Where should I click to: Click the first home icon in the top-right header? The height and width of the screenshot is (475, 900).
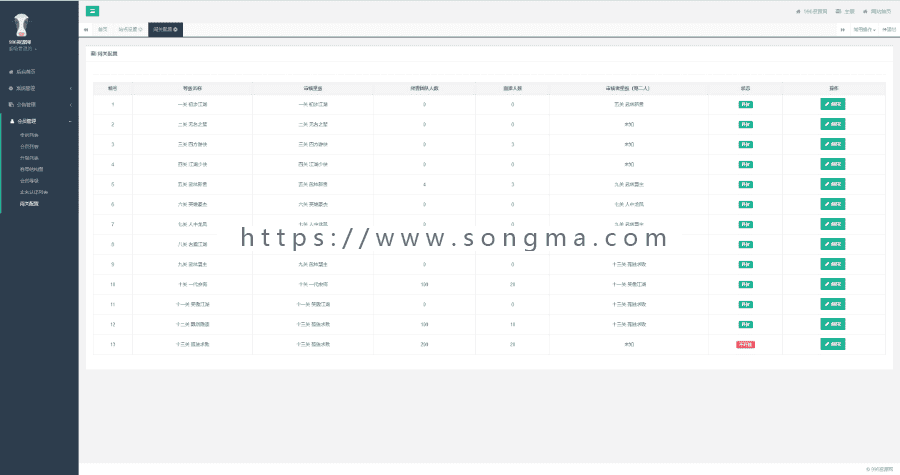pyautogui.click(x=798, y=11)
